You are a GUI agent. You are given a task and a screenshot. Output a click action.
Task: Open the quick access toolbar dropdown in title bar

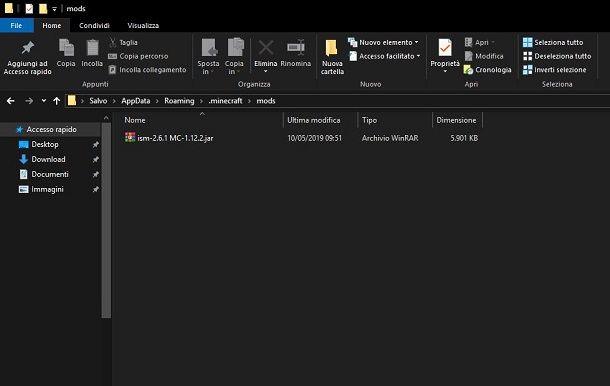pyautogui.click(x=54, y=9)
